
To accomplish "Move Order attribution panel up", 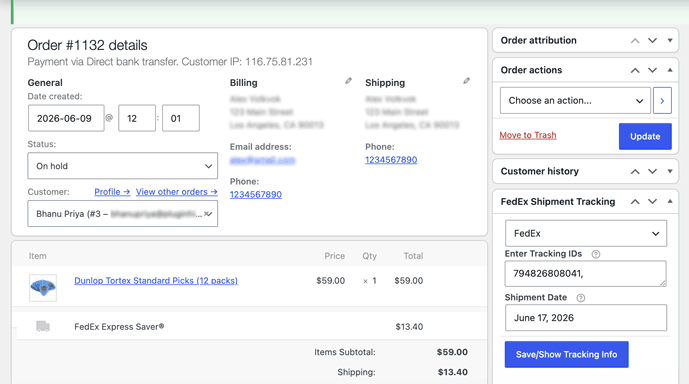I will pos(635,40).
